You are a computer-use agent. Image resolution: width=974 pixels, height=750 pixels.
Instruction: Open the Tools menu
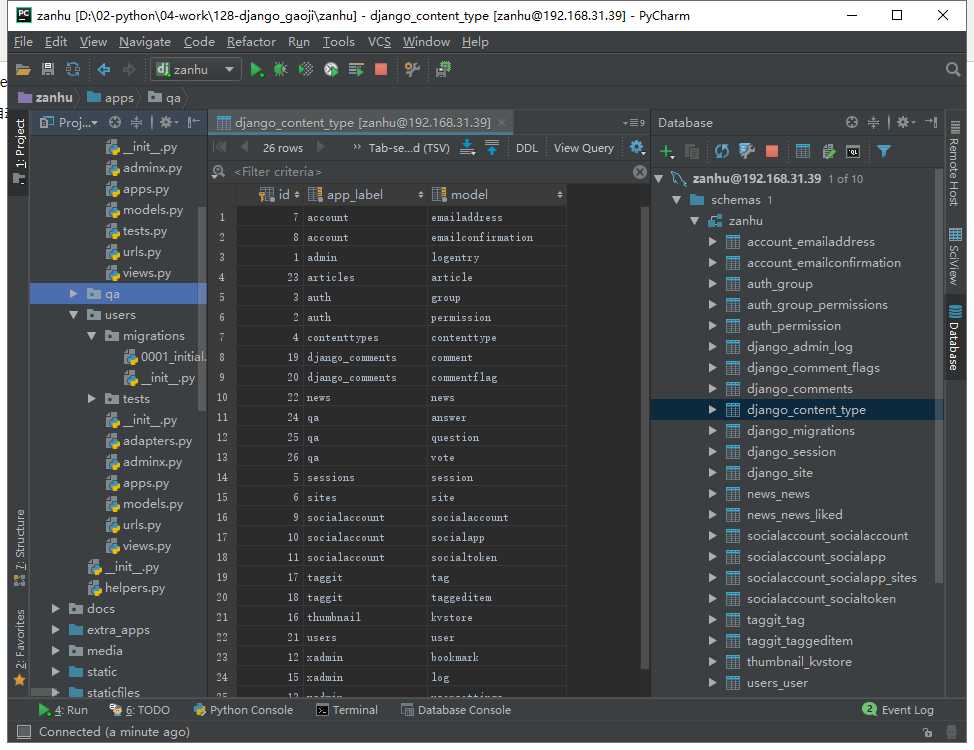pos(339,42)
